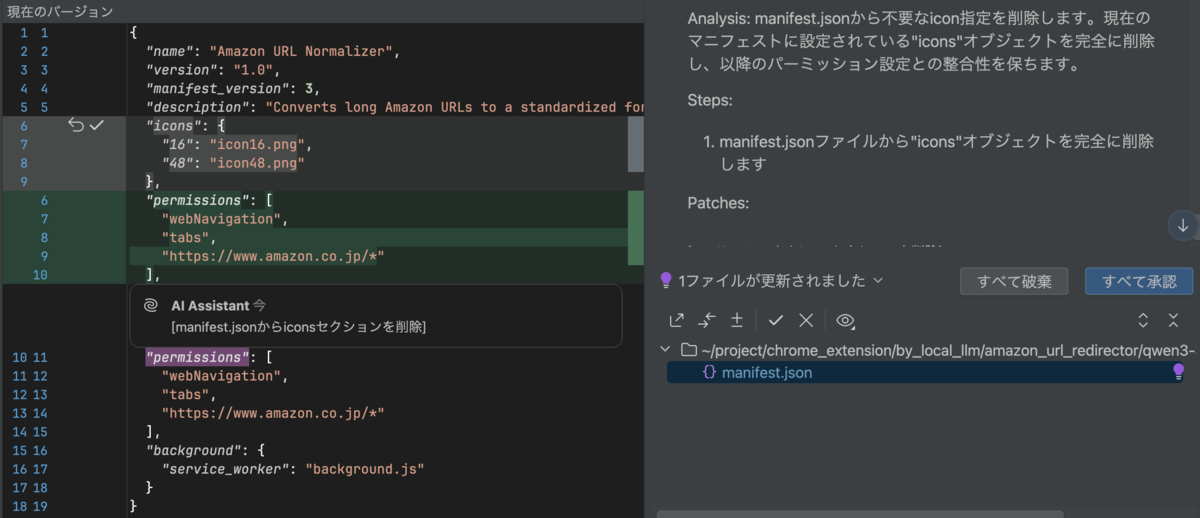Click the manifest.json braces file icon
This screenshot has width=1200, height=518.
click(709, 372)
